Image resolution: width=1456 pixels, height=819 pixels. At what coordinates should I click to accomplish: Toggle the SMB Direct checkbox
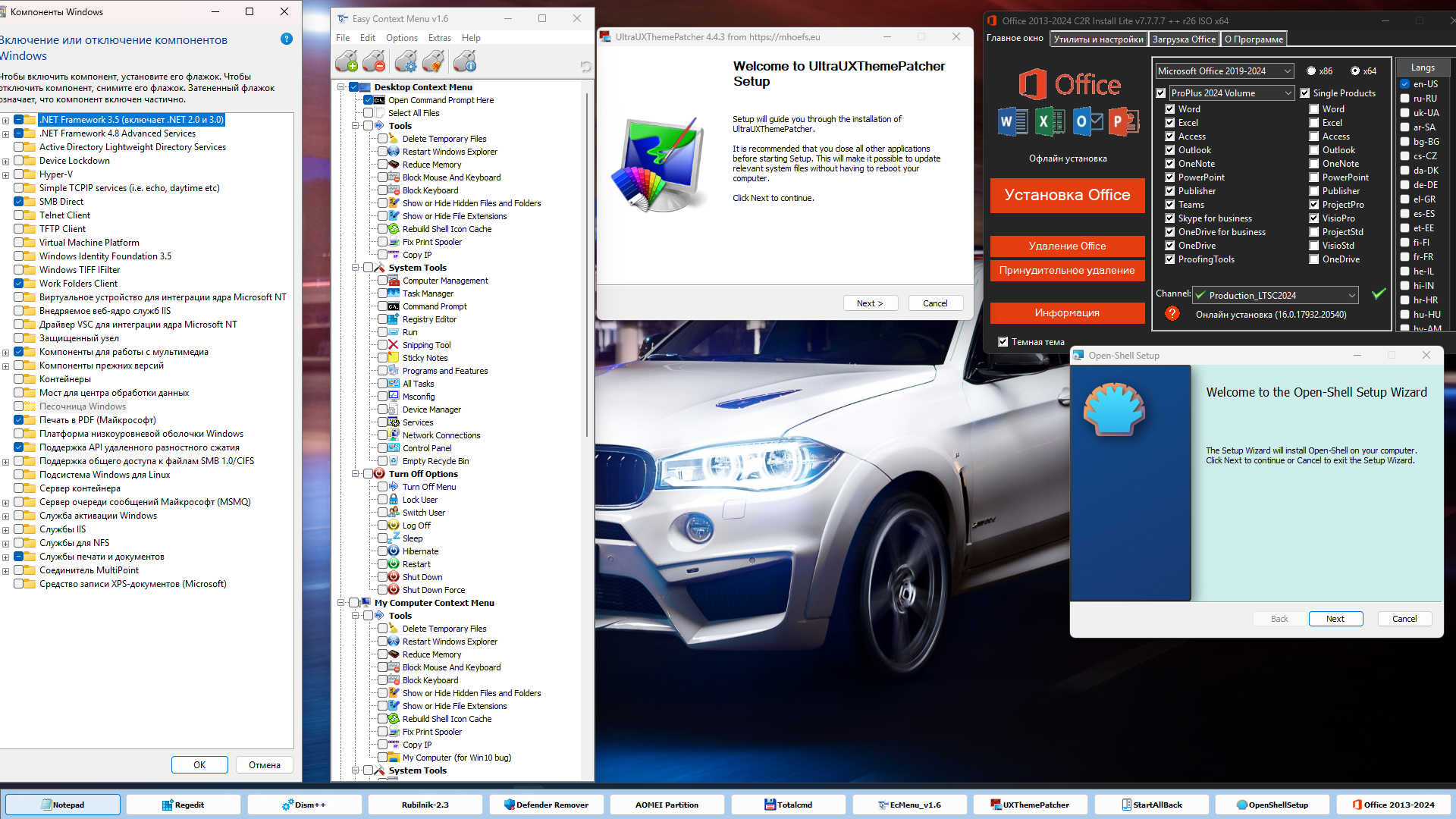click(19, 202)
